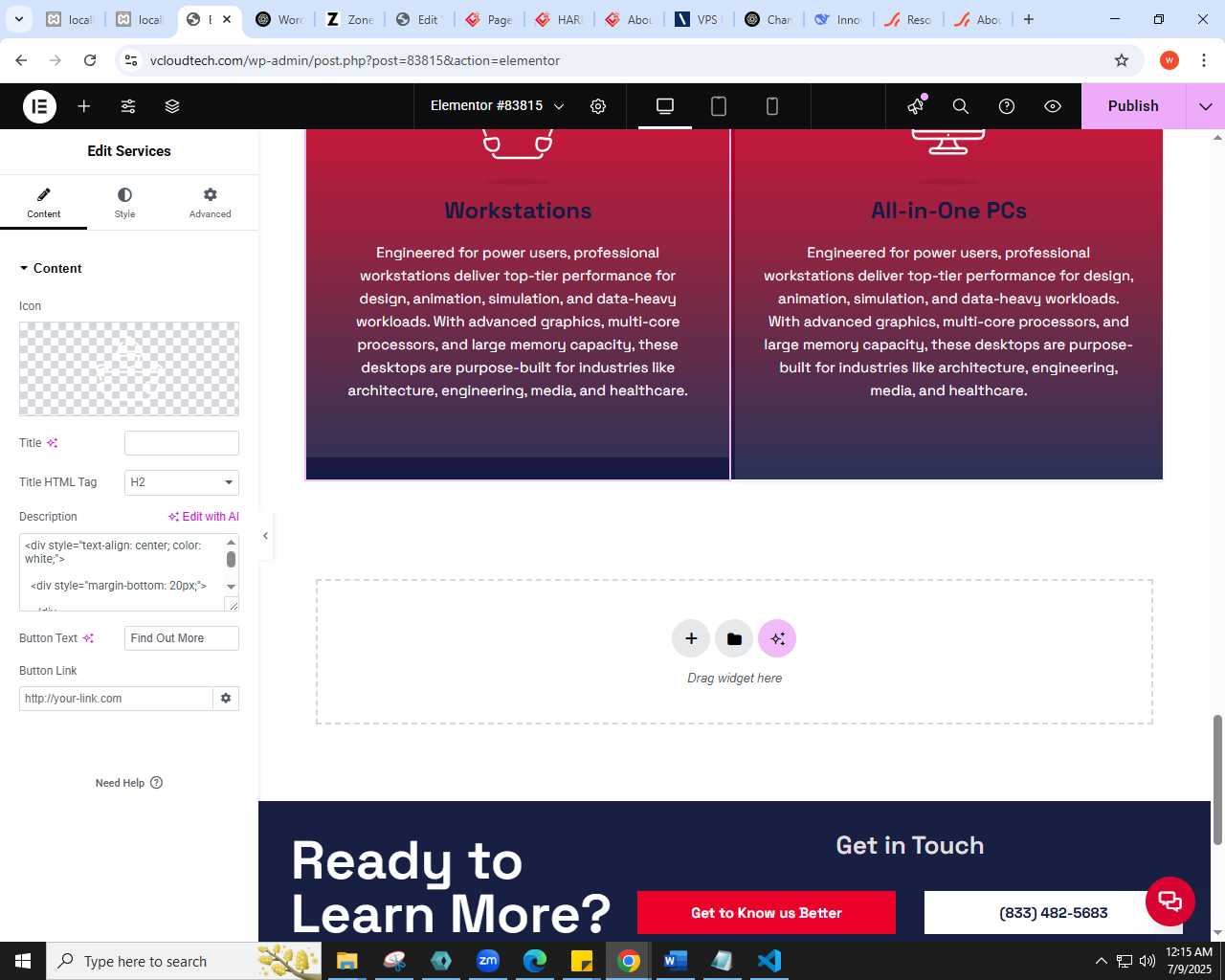
Task: Open Button Link options gear
Action: pos(226,699)
